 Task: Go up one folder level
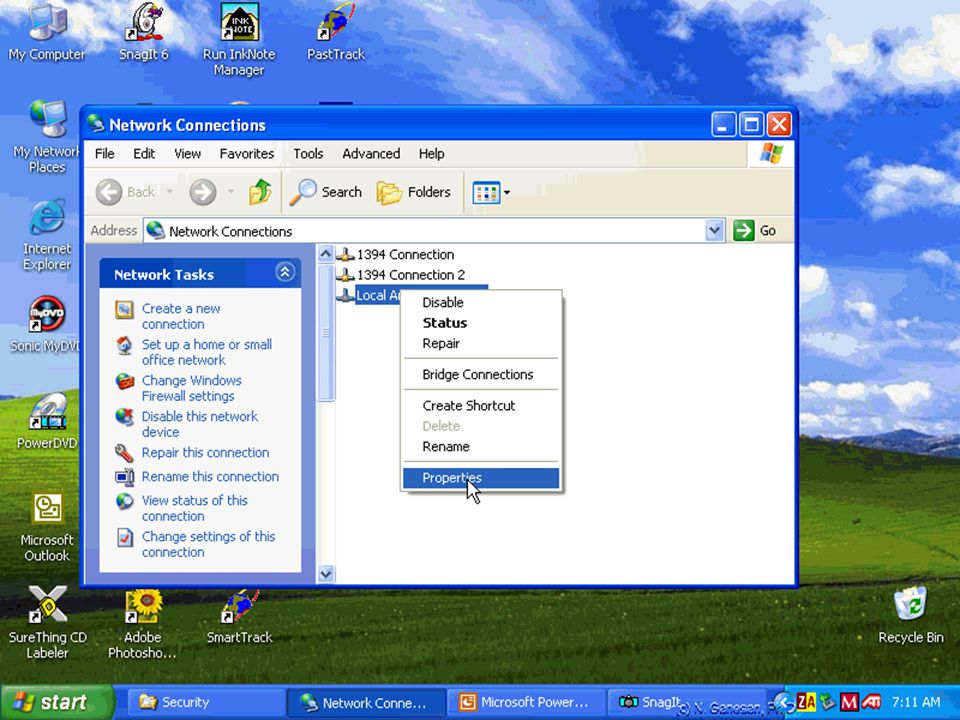pos(260,192)
